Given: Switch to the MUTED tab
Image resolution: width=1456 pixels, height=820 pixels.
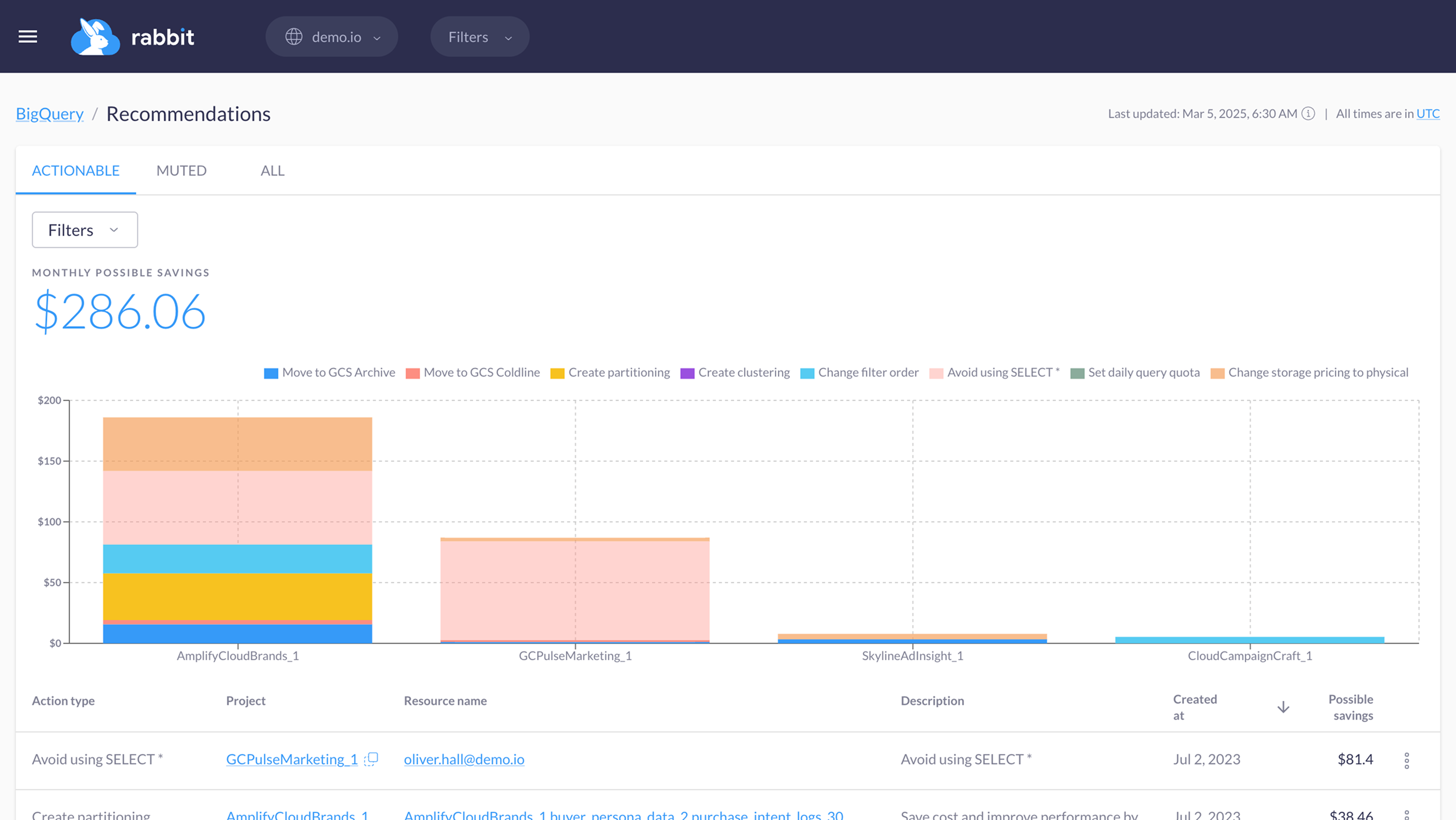Looking at the screenshot, I should 181,170.
